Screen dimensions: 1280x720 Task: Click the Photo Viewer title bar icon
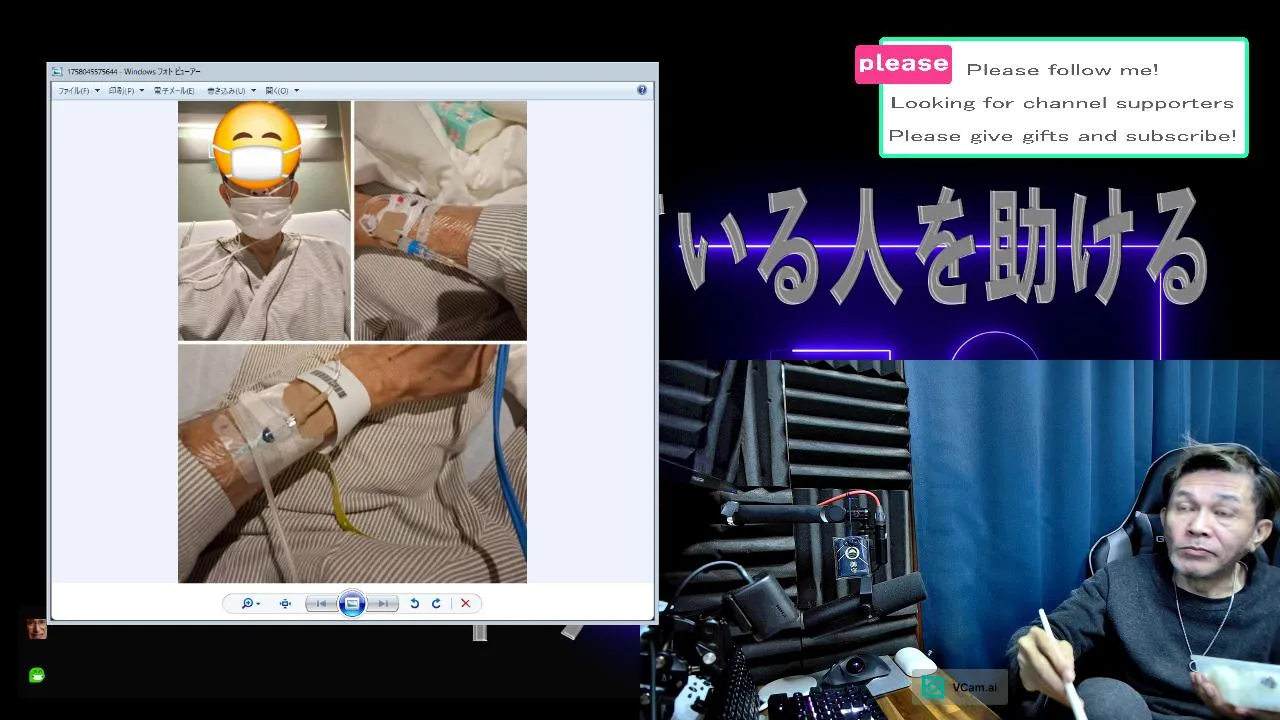(x=58, y=72)
